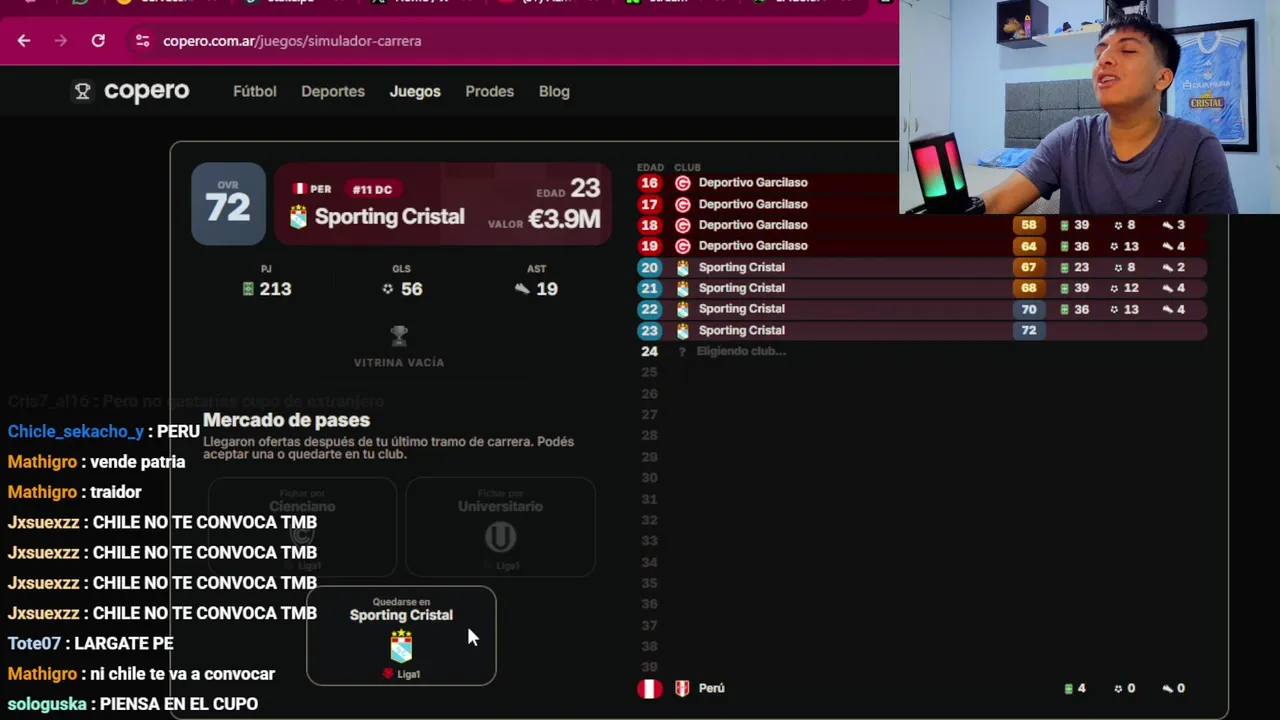Reload the copero.com.ar page
1280x720 pixels.
coord(98,41)
